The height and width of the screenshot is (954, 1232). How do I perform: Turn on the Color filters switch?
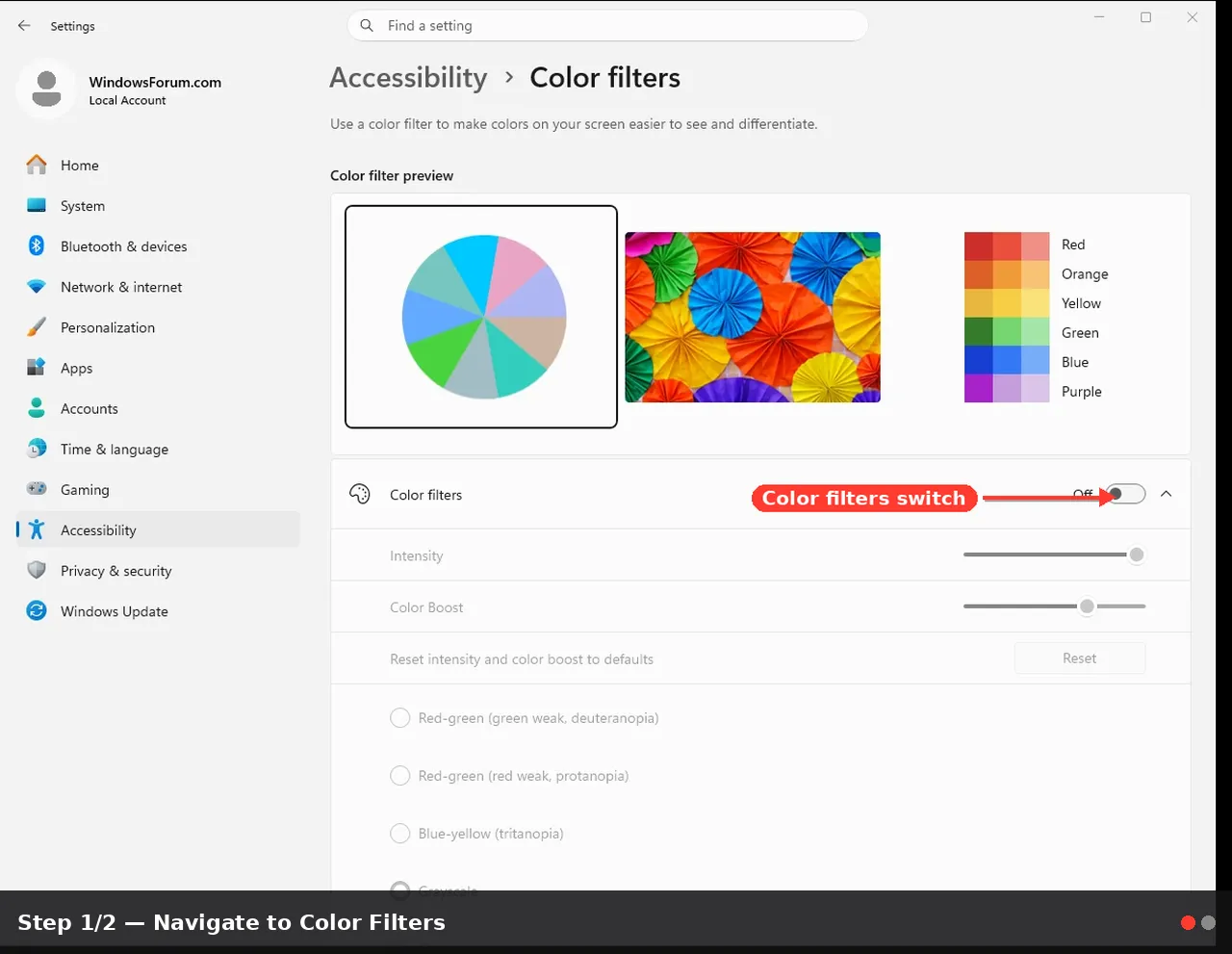[1125, 494]
